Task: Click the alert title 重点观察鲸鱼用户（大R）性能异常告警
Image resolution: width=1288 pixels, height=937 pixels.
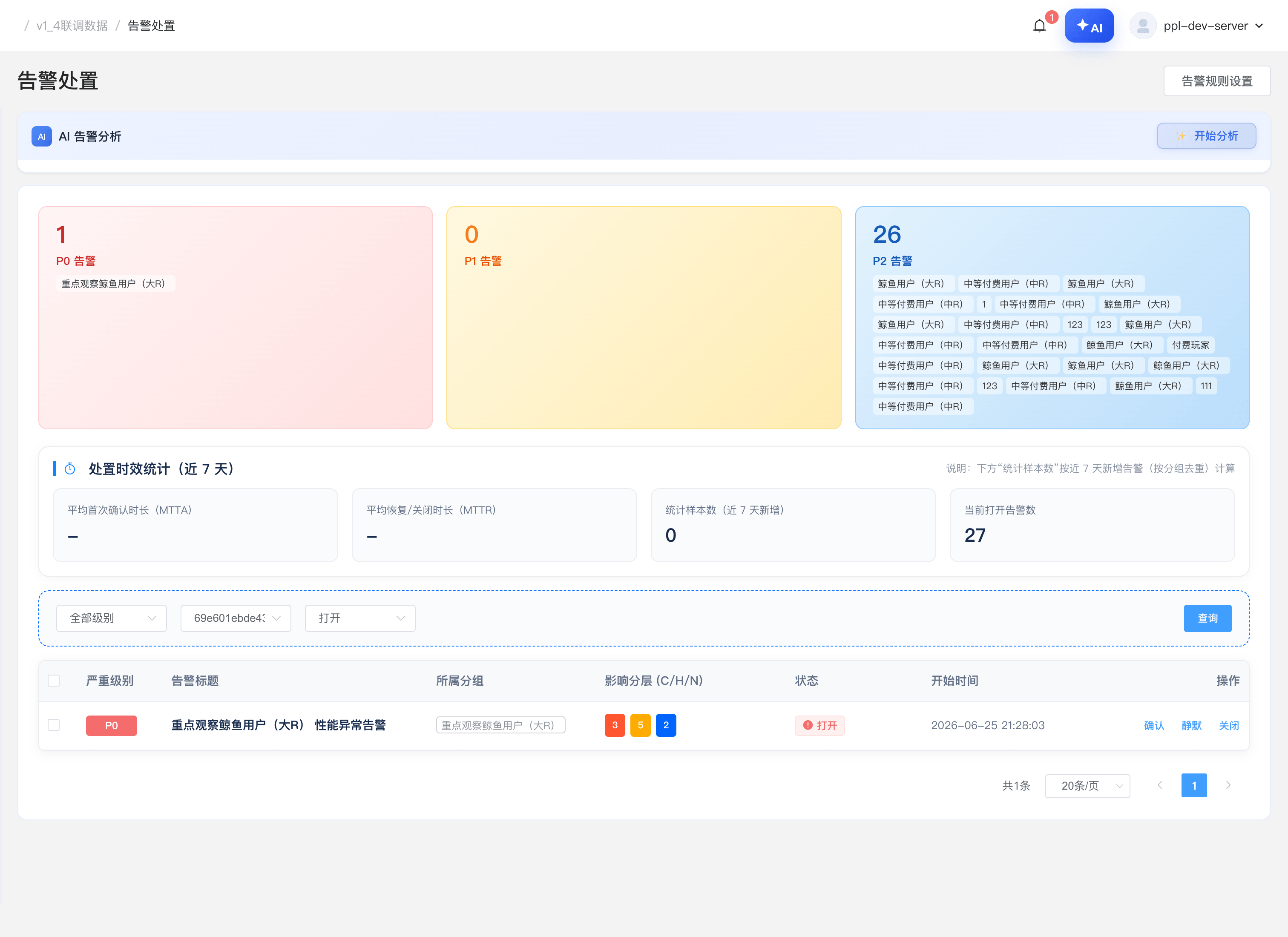Action: click(x=278, y=725)
